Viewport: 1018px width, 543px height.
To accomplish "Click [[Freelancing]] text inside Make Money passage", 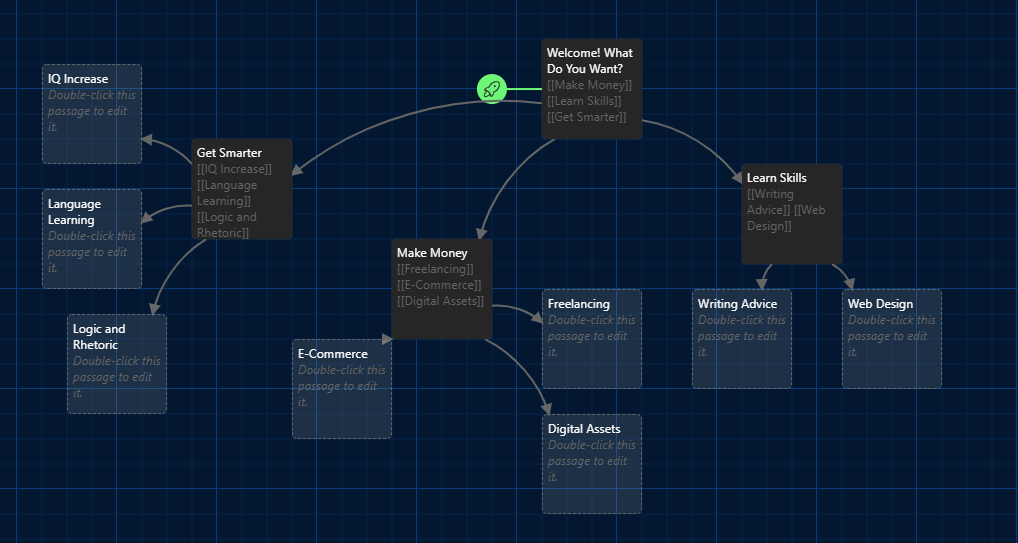I will tap(435, 269).
